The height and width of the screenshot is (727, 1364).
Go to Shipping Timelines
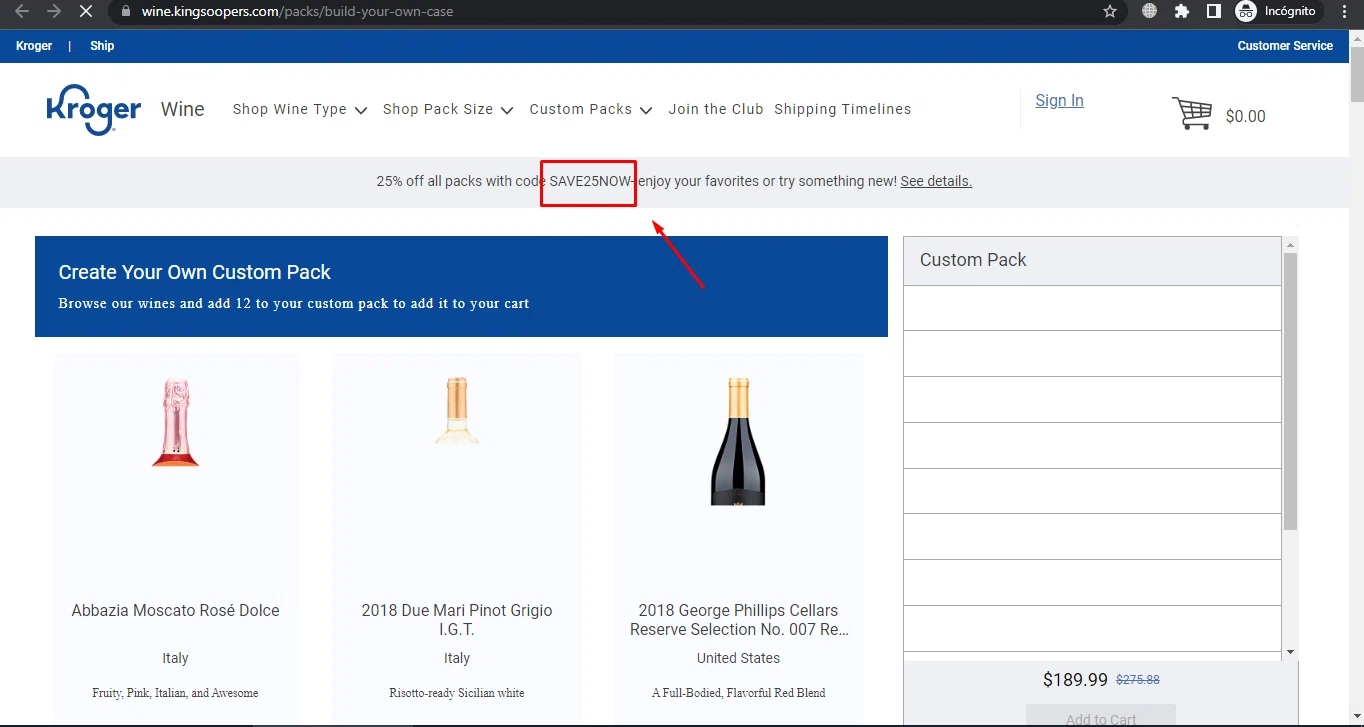click(x=843, y=110)
